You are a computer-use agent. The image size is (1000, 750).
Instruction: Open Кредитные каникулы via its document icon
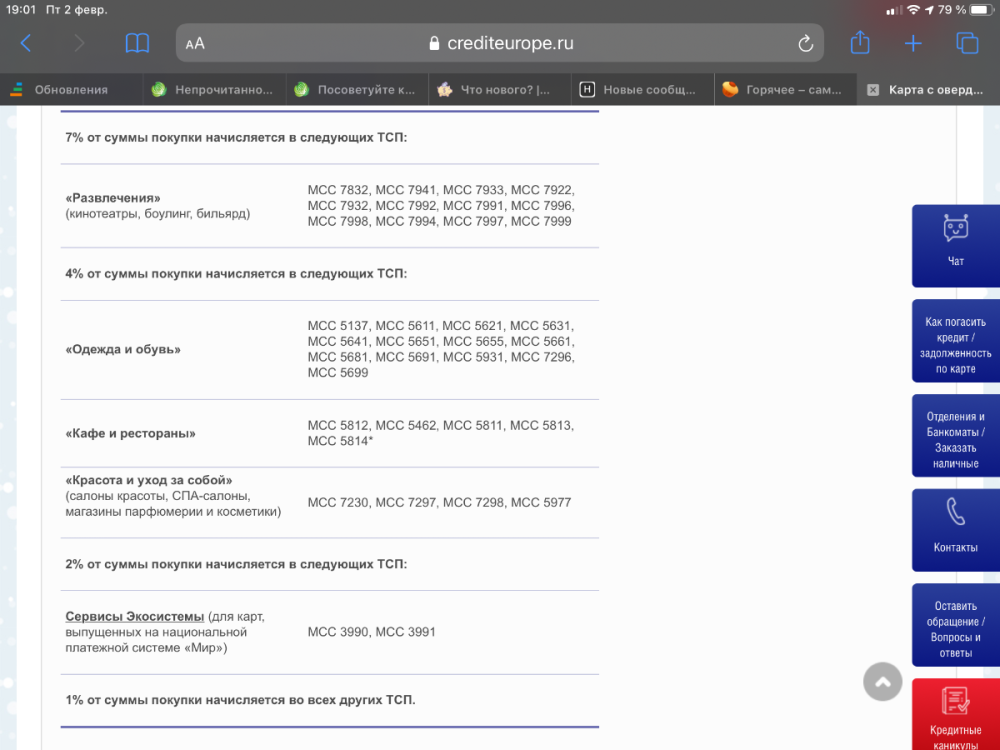pos(955,700)
